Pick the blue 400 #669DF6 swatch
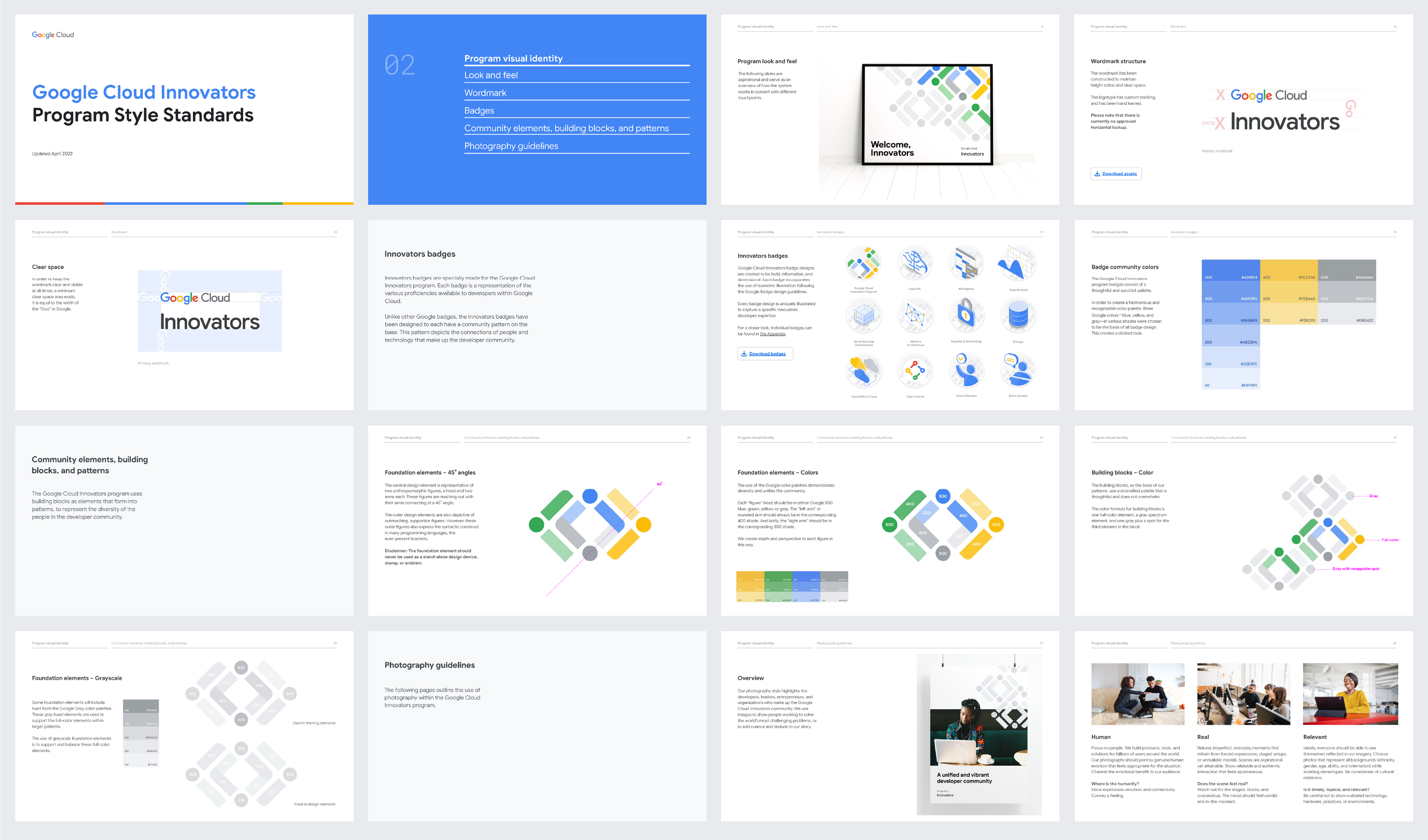The width and height of the screenshot is (1428, 840). [x=1231, y=292]
